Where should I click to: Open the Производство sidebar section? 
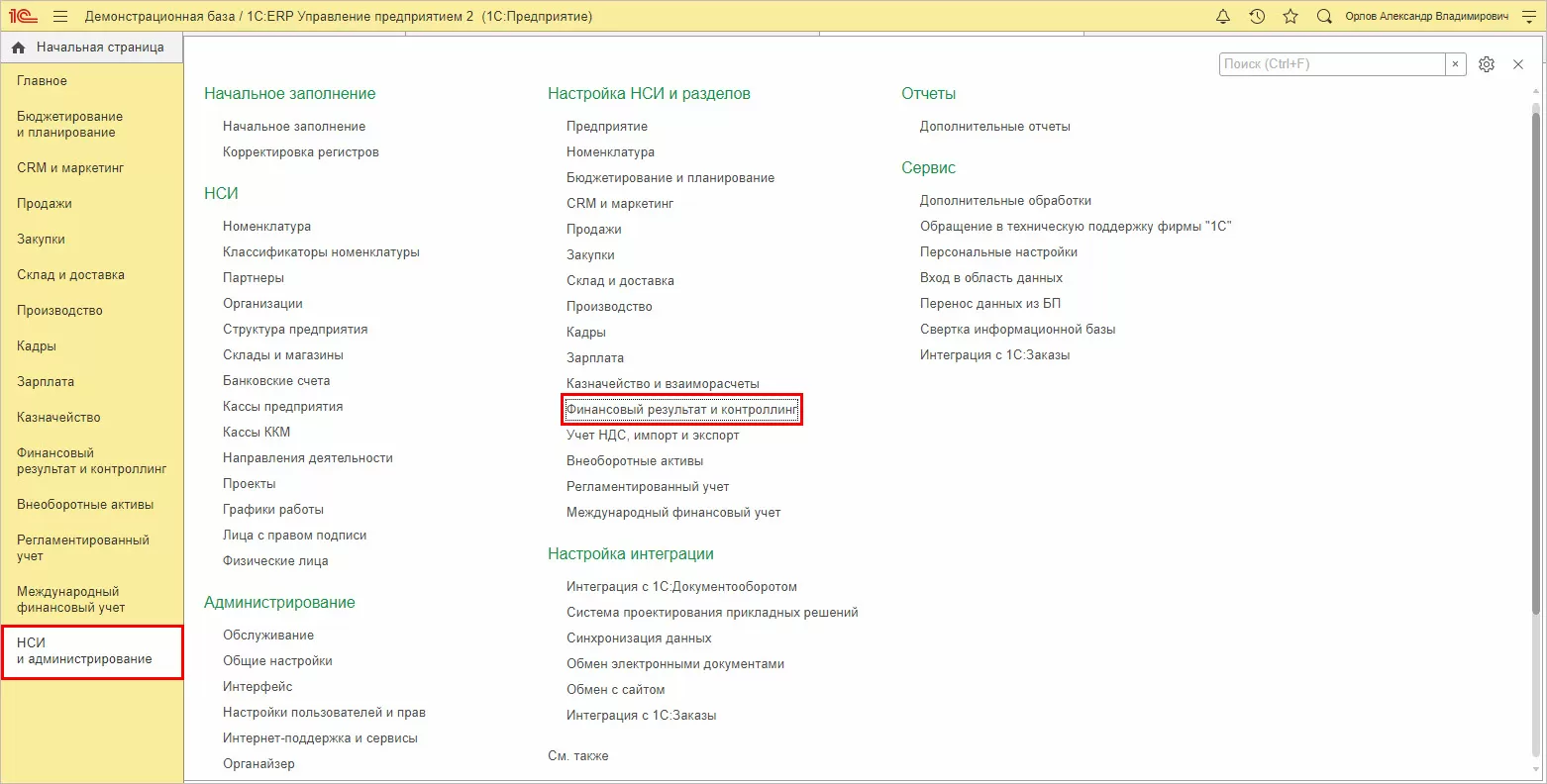pyautogui.click(x=59, y=311)
